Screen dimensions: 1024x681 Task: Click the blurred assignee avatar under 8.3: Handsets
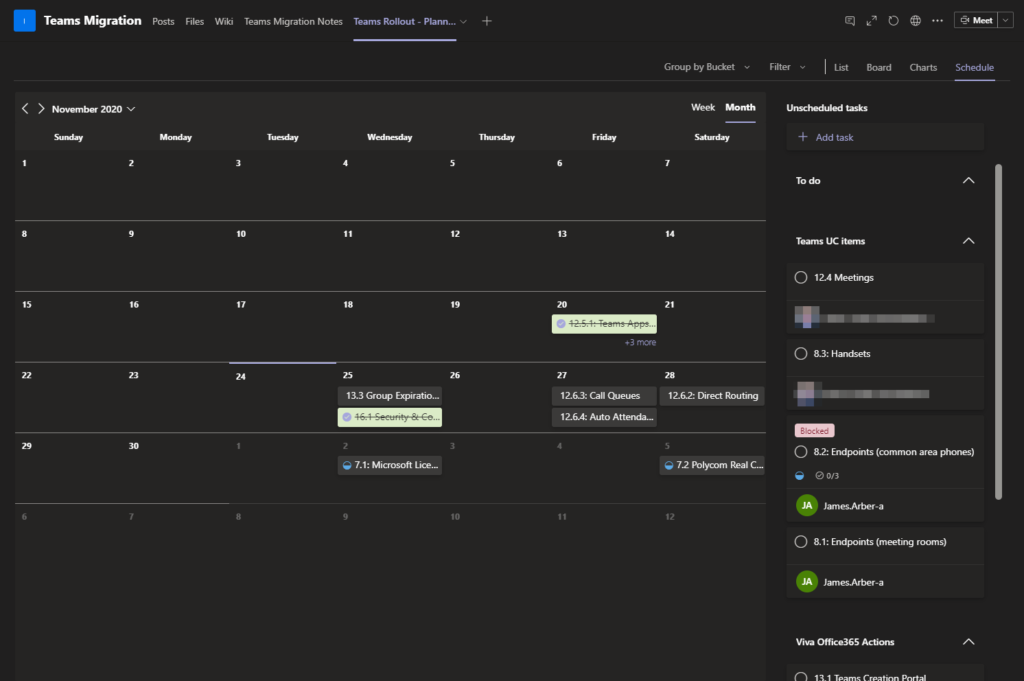pyautogui.click(x=807, y=393)
